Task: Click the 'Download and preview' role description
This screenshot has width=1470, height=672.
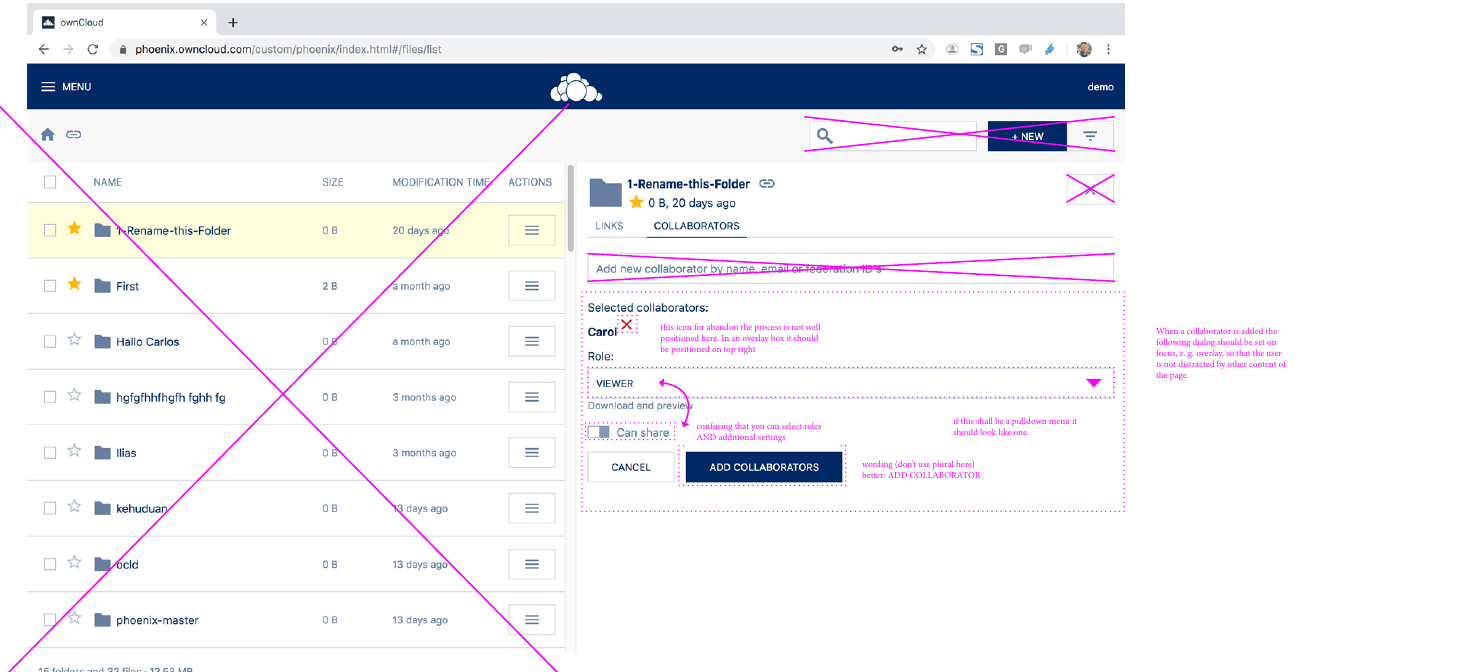Action: pos(640,405)
